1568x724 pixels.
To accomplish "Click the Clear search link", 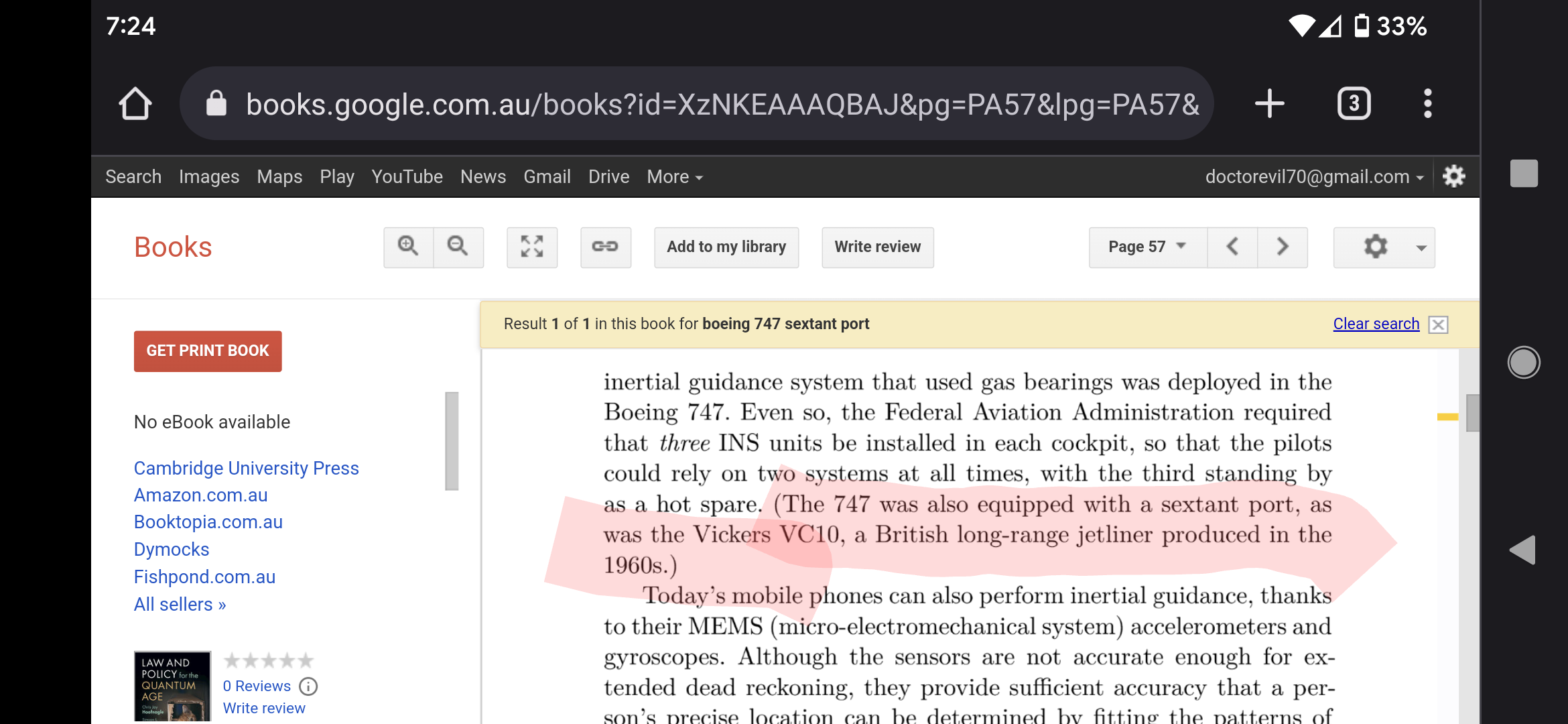I will [x=1376, y=324].
